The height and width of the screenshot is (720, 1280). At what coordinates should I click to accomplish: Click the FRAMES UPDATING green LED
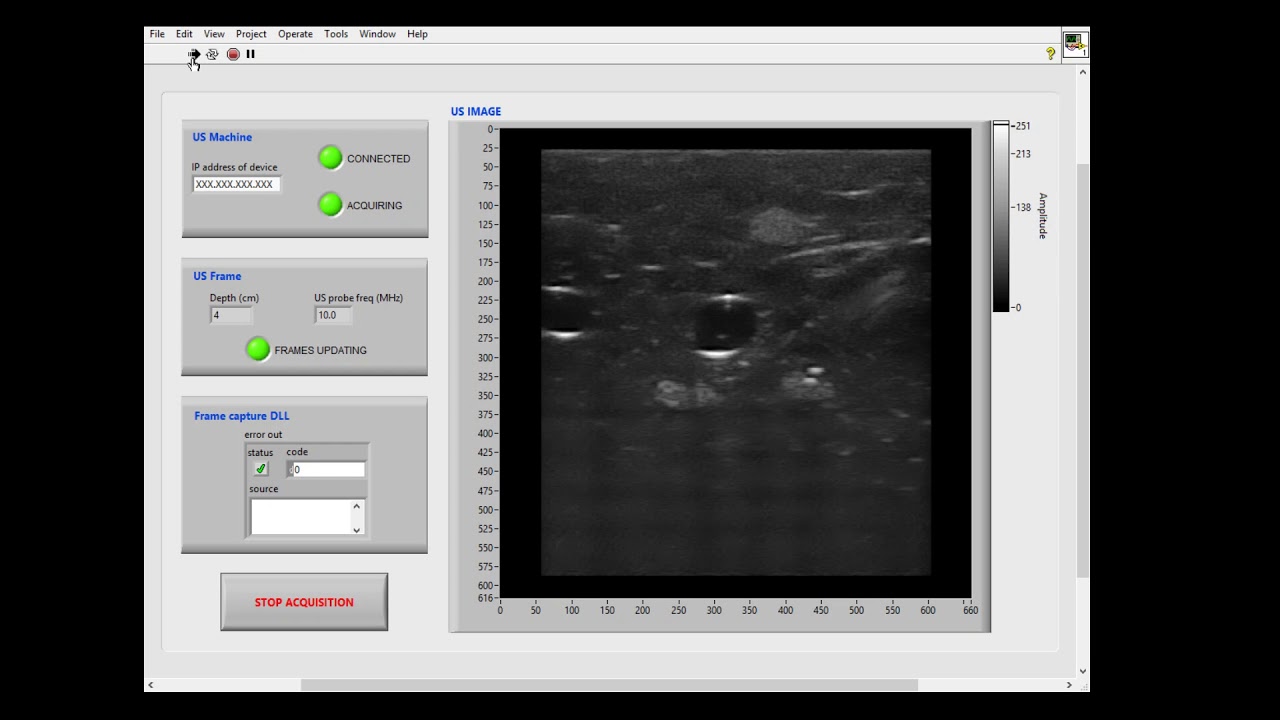tap(258, 349)
